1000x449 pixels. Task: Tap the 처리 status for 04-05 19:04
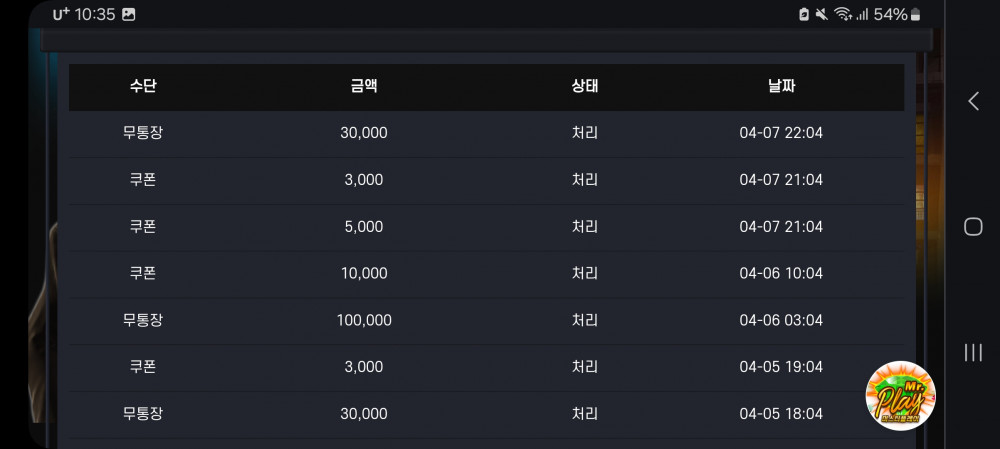coord(585,367)
